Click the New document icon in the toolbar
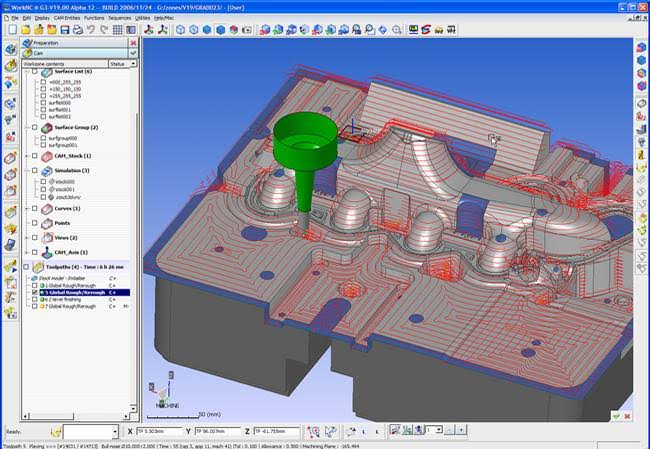The width and height of the screenshot is (650, 449). pos(12,30)
